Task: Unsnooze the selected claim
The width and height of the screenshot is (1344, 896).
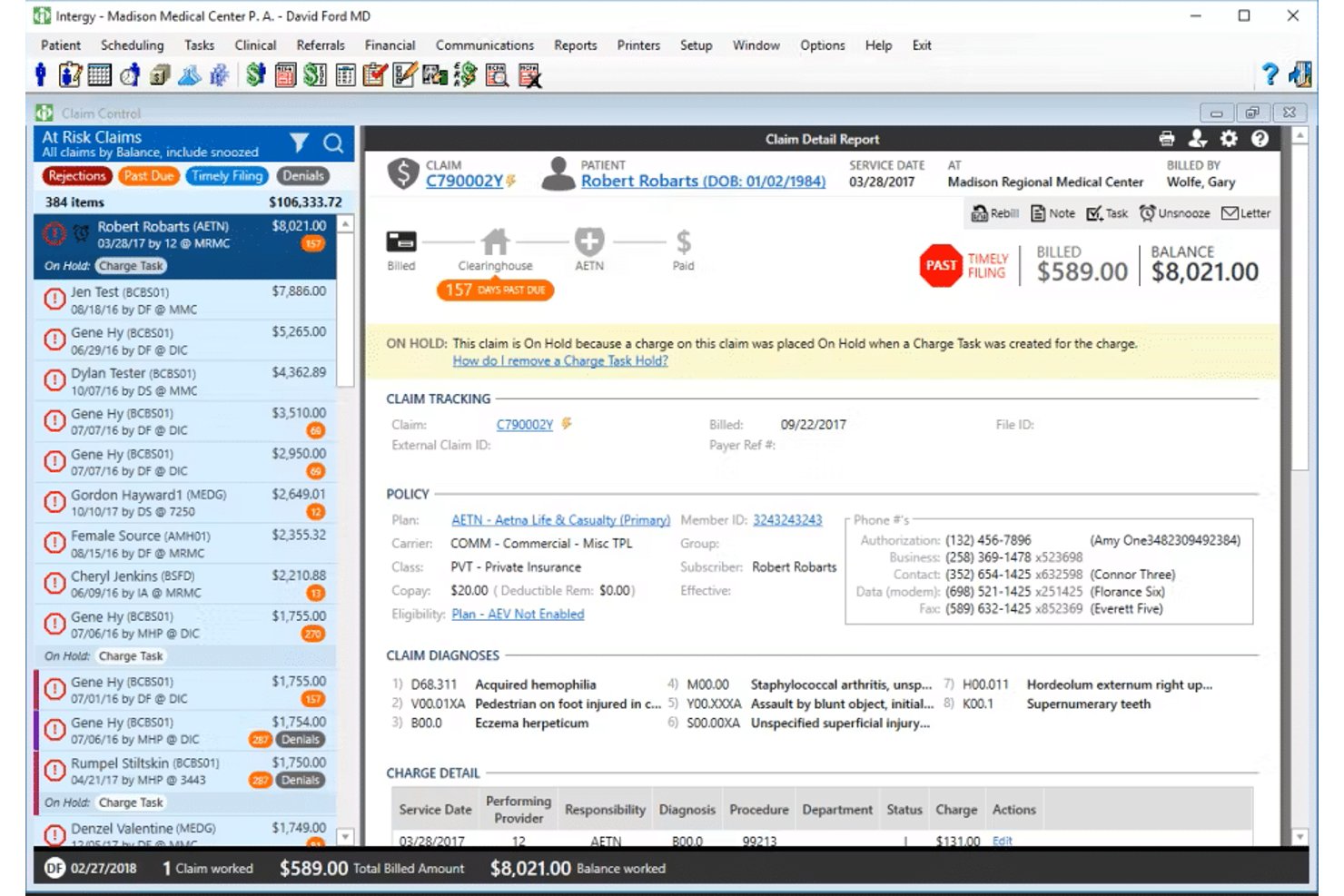Action: [1175, 213]
